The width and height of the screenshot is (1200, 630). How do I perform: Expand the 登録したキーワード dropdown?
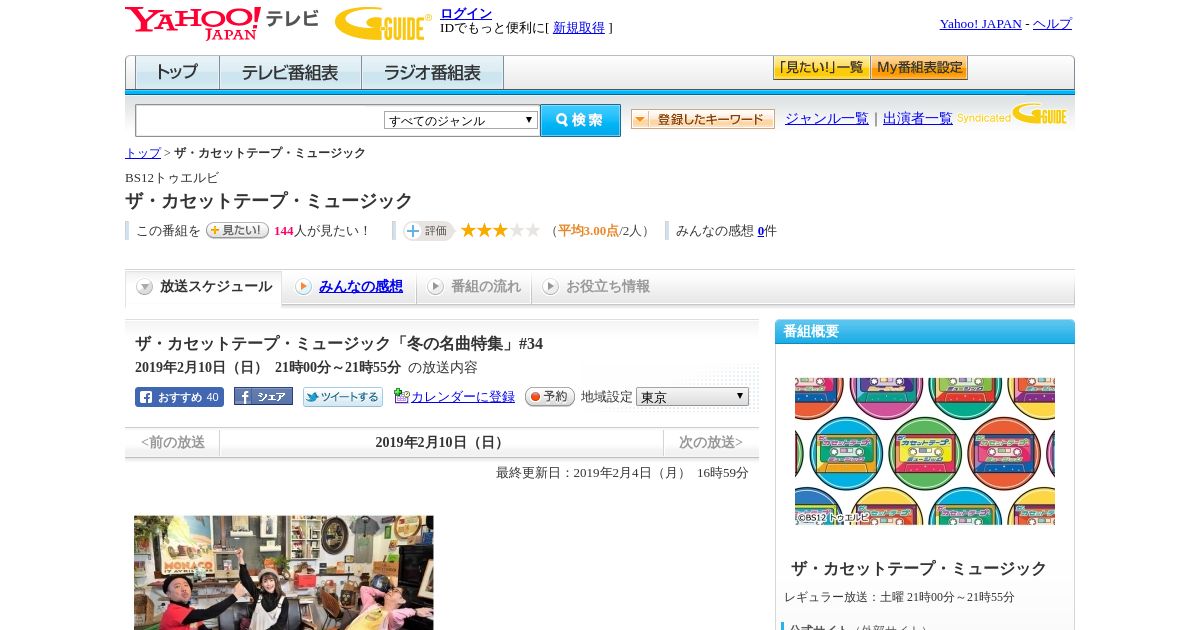point(703,119)
